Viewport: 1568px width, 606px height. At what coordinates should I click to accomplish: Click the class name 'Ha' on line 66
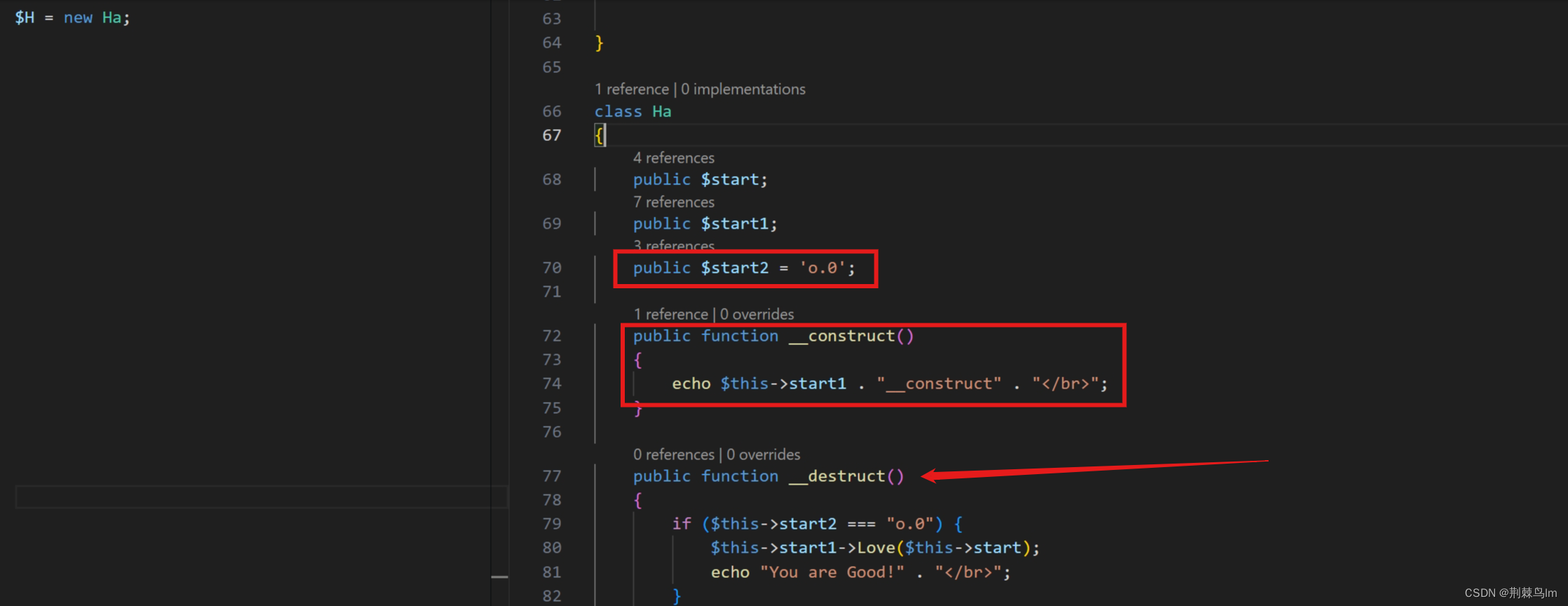662,112
